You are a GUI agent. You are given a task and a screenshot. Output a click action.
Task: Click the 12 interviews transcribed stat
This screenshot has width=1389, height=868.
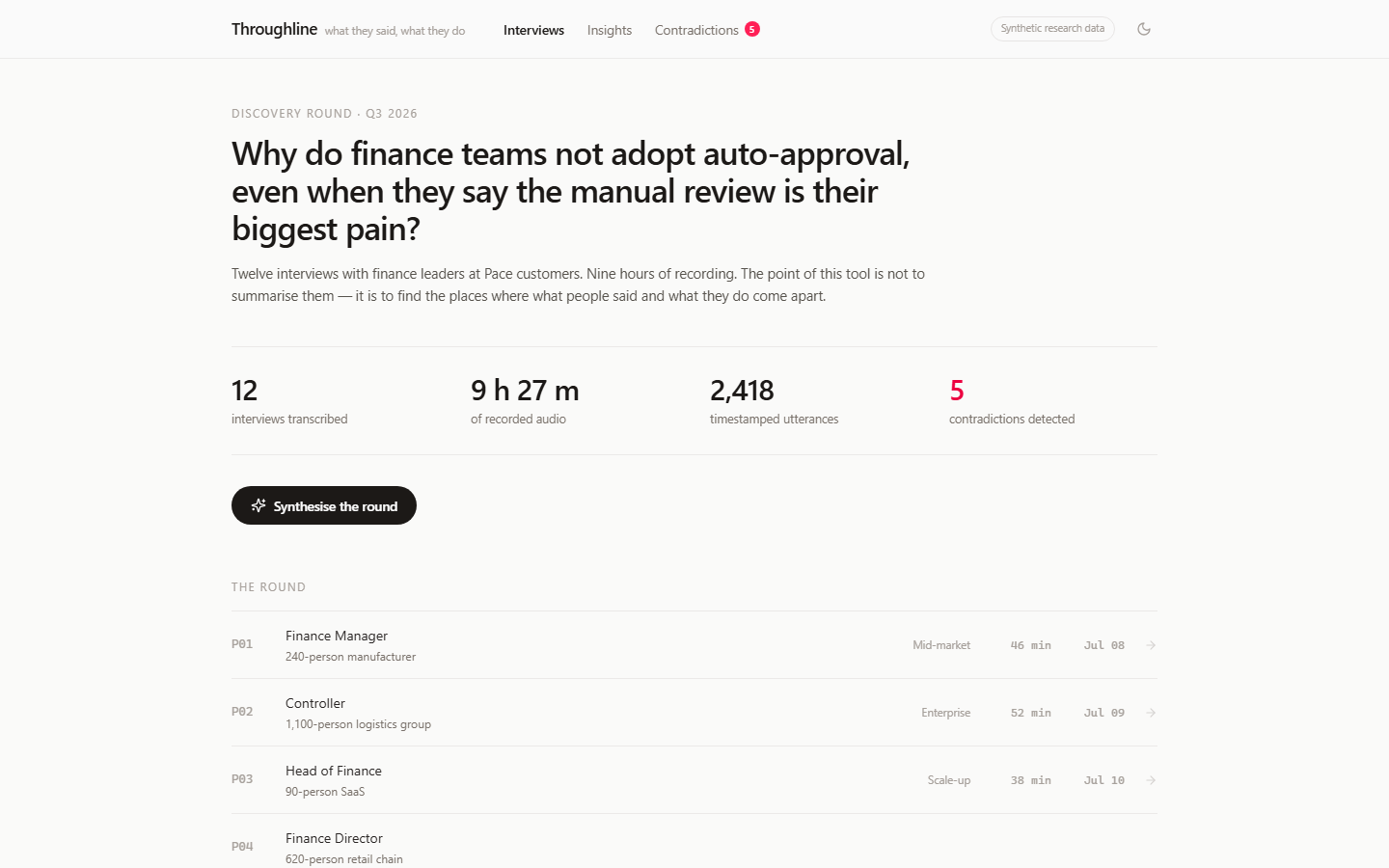[289, 401]
